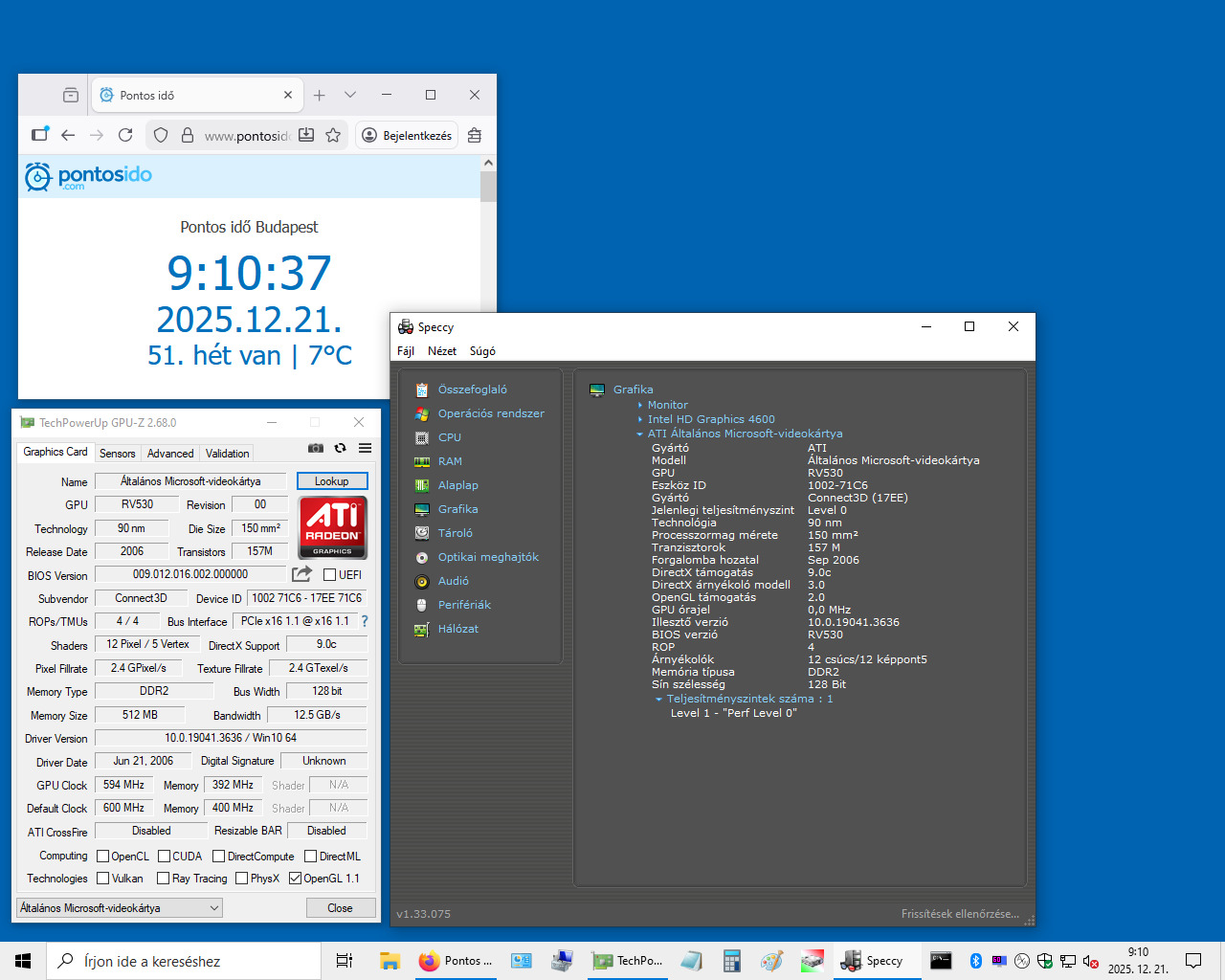The image size is (1225, 980).
Task: Click the Lookup button in GPU-Z
Action: click(332, 481)
